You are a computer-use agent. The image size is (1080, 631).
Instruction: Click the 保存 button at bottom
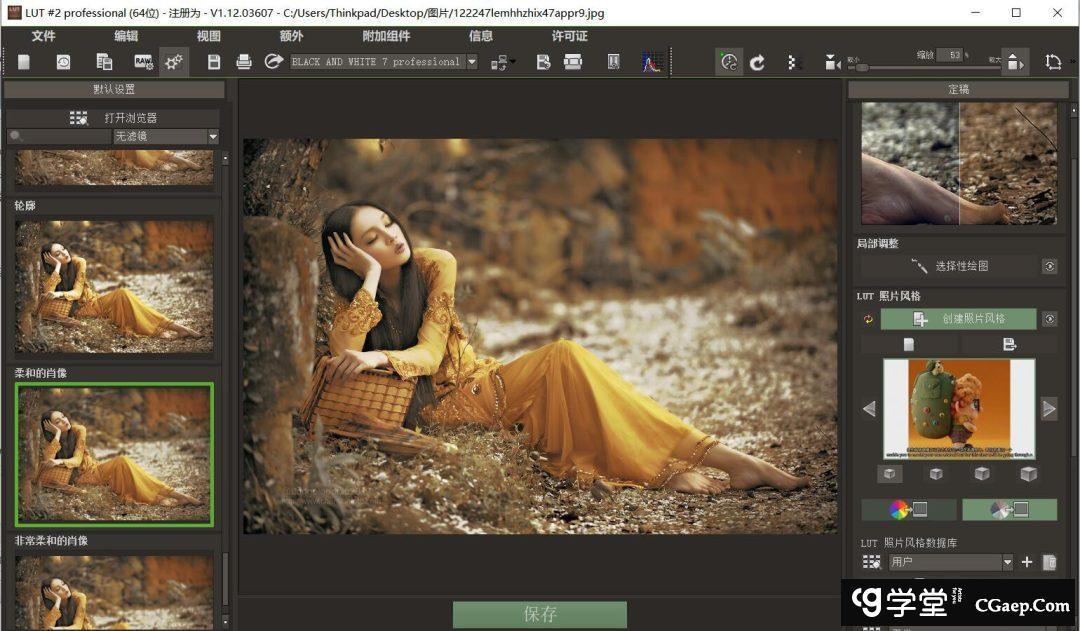540,614
